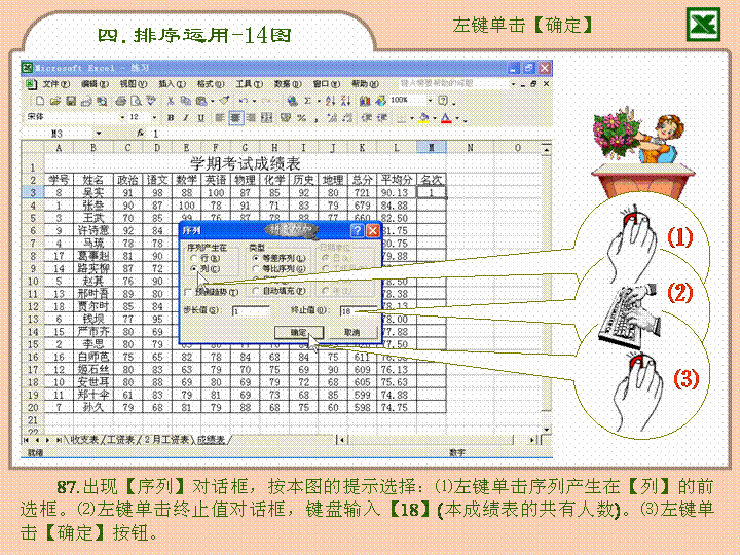
Task: Click the Underline formatting icon
Action: 199,117
